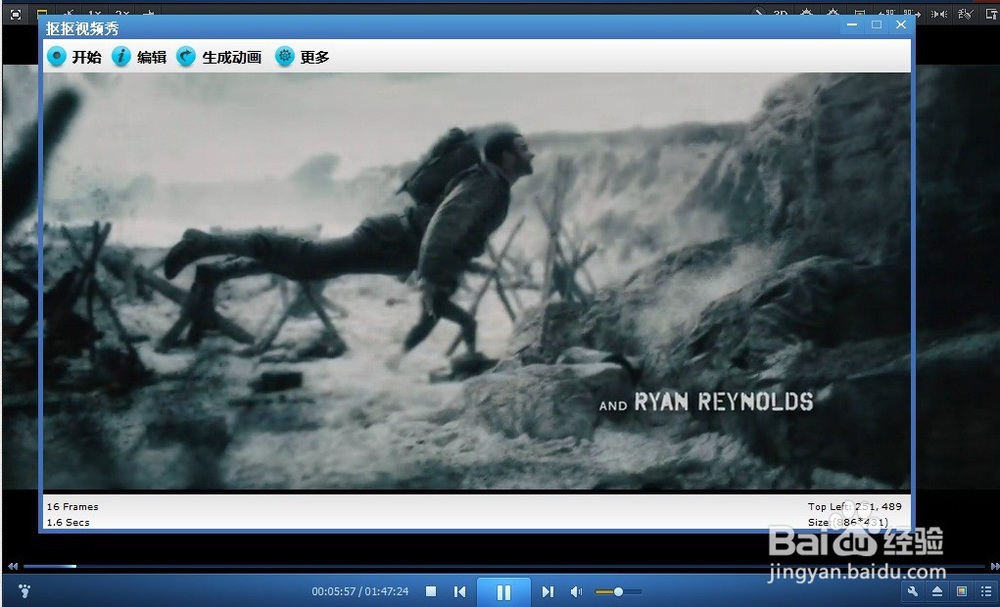This screenshot has height=607, width=1000.
Task: Flip video horizontally via mirror icon
Action: 939,14
